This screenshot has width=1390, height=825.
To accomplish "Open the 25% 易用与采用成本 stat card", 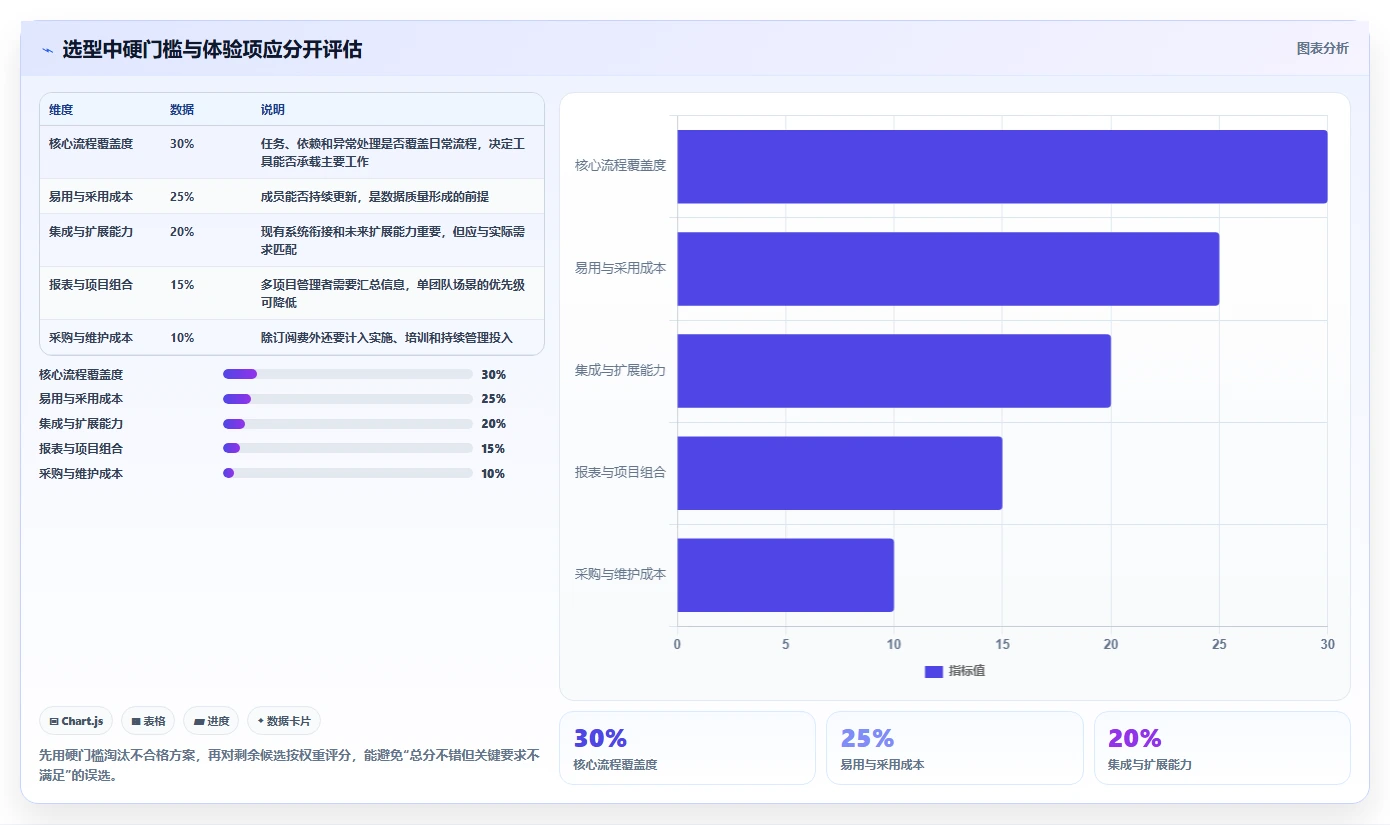I will coord(955,748).
